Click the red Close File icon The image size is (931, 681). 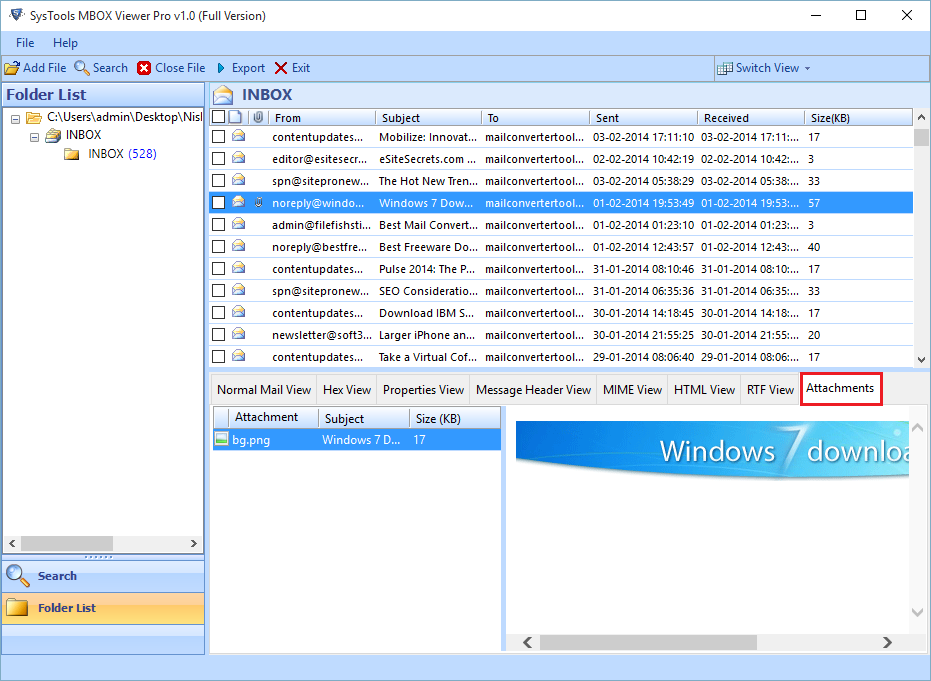coord(144,68)
